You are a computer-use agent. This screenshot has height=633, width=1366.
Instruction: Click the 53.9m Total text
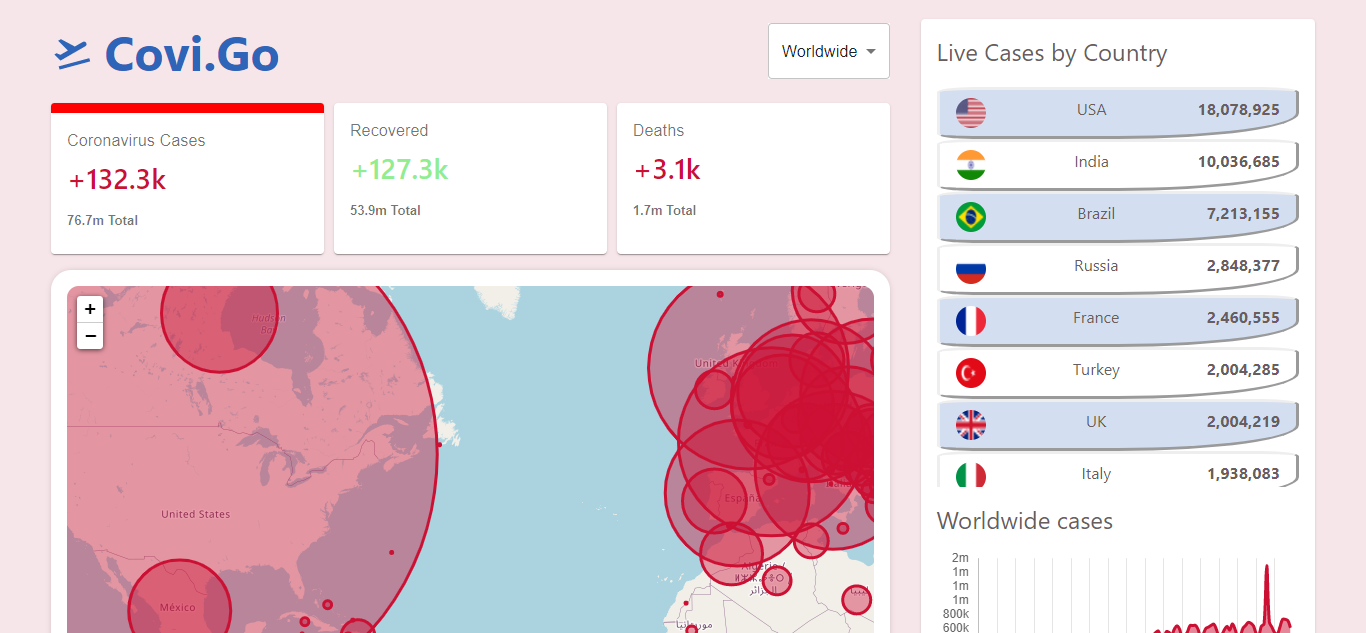385,210
